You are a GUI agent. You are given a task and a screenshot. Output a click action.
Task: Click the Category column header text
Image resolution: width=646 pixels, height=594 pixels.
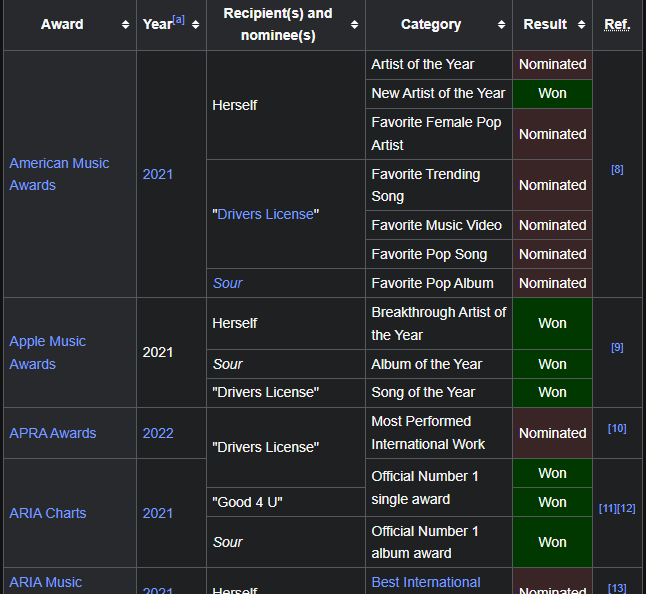(431, 25)
